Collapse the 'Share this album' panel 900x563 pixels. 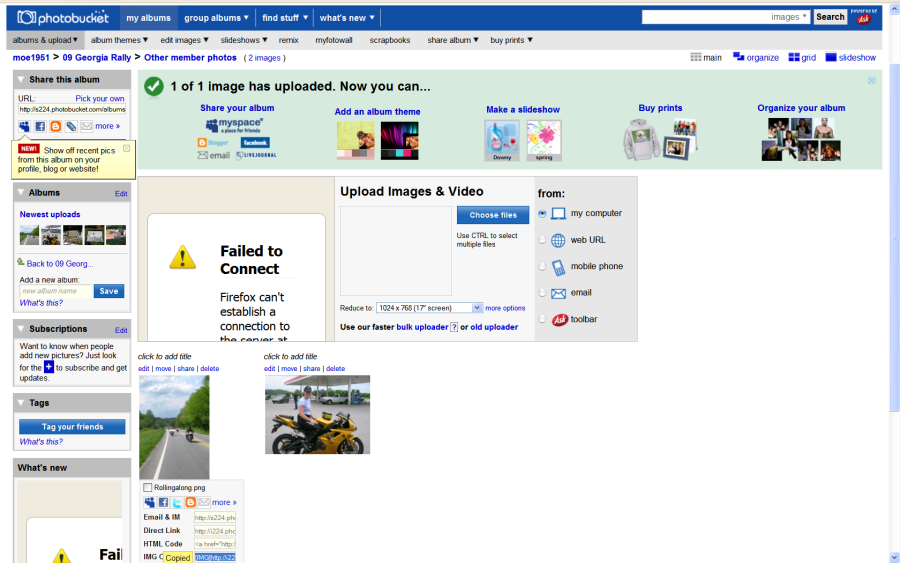[x=21, y=80]
